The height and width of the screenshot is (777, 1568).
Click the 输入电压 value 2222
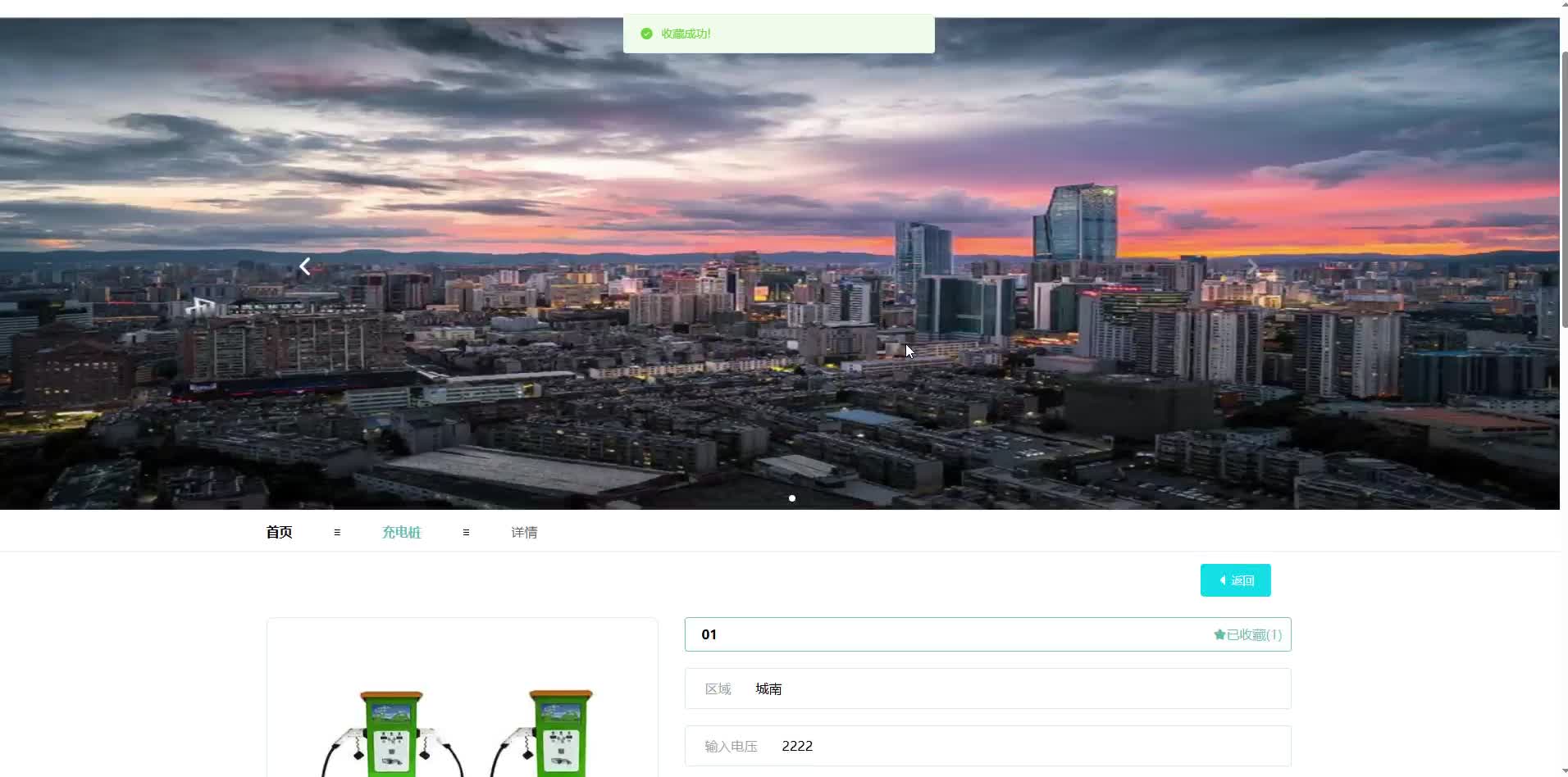click(x=797, y=746)
